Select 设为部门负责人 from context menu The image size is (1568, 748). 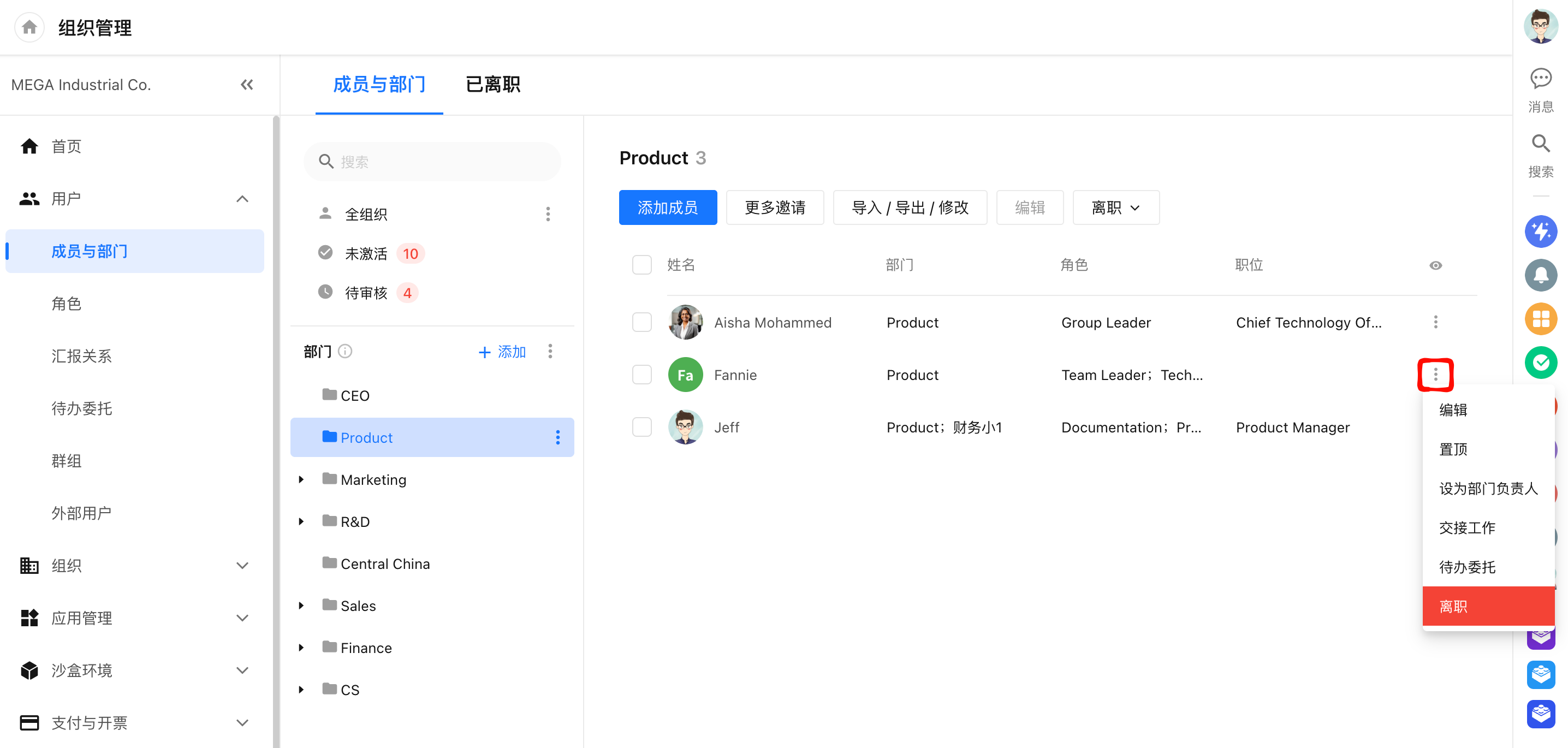tap(1488, 488)
